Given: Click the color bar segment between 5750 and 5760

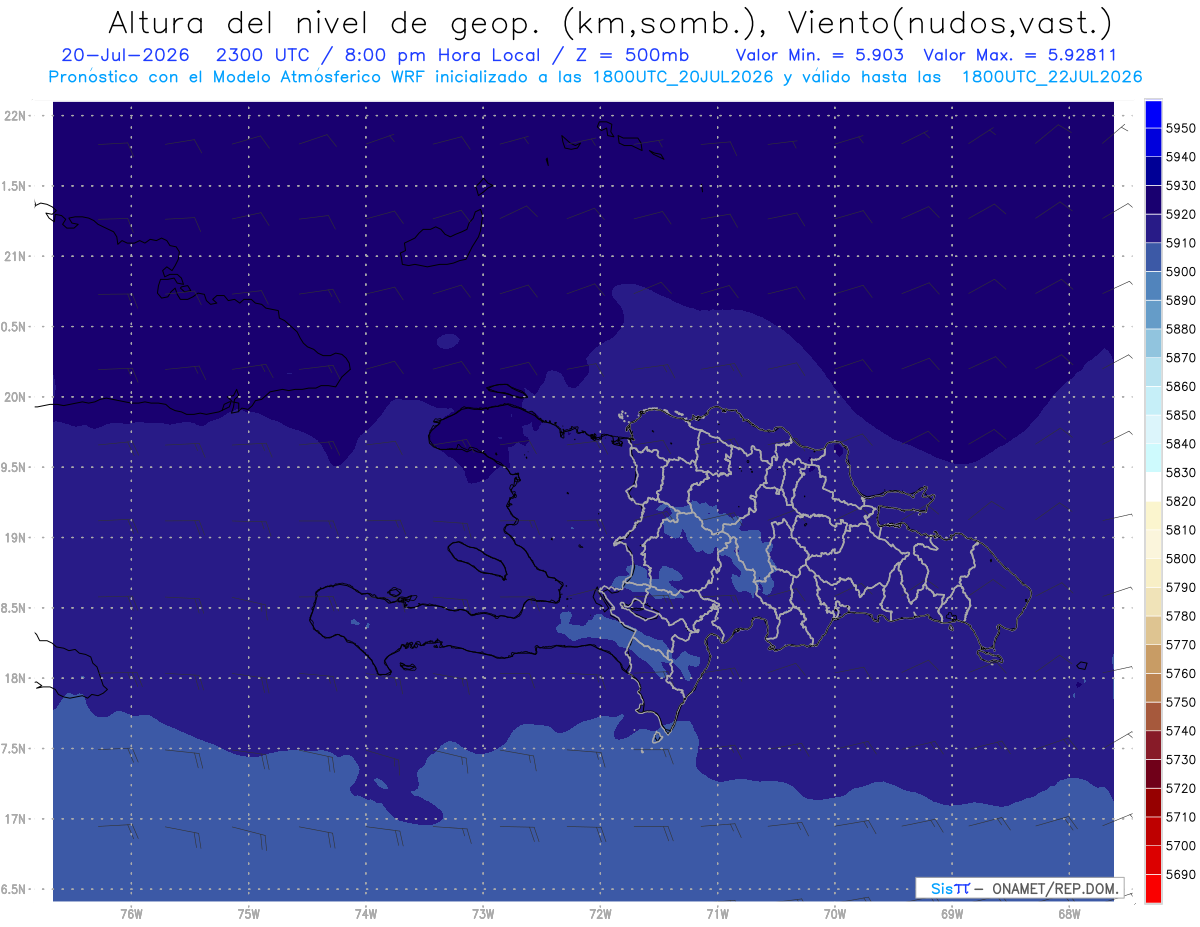Looking at the screenshot, I should (1152, 688).
